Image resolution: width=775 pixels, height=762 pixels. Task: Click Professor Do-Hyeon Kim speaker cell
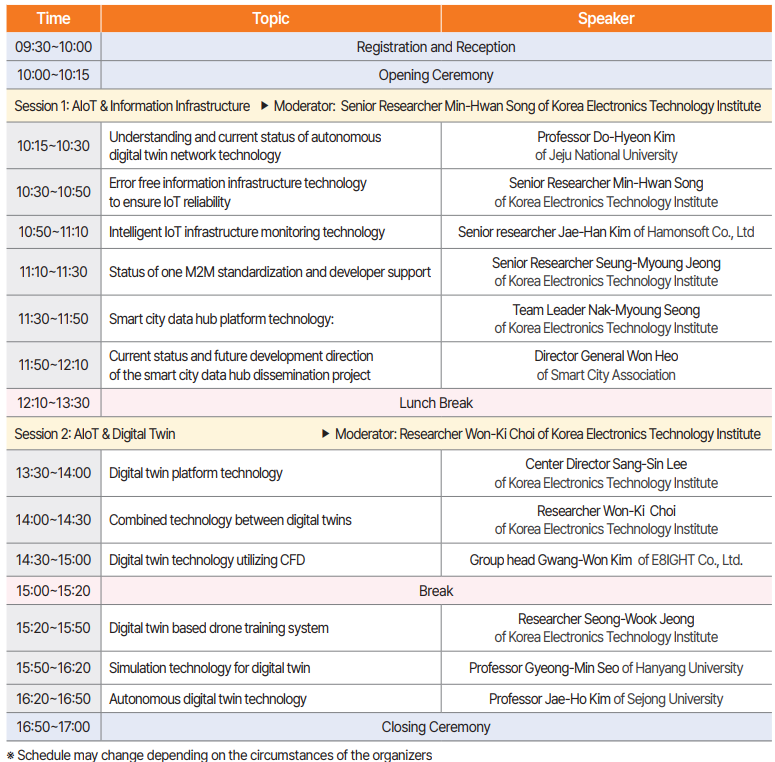[606, 146]
